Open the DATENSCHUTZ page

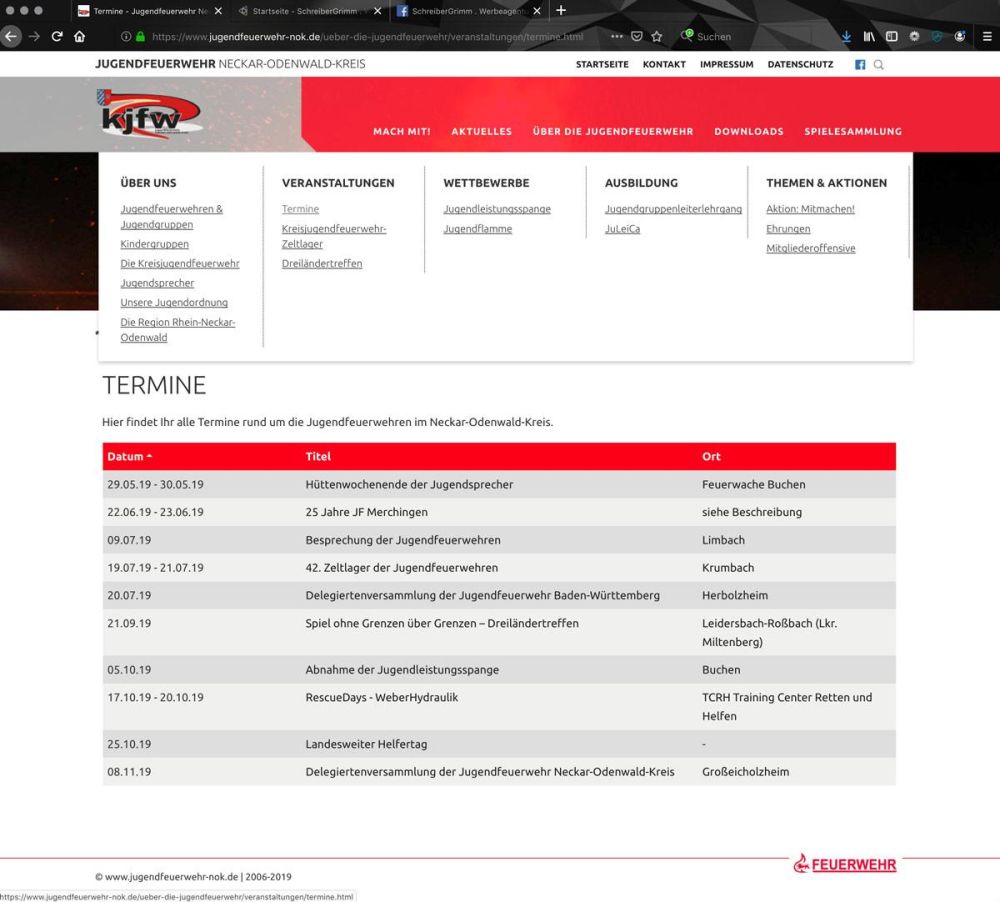point(800,64)
